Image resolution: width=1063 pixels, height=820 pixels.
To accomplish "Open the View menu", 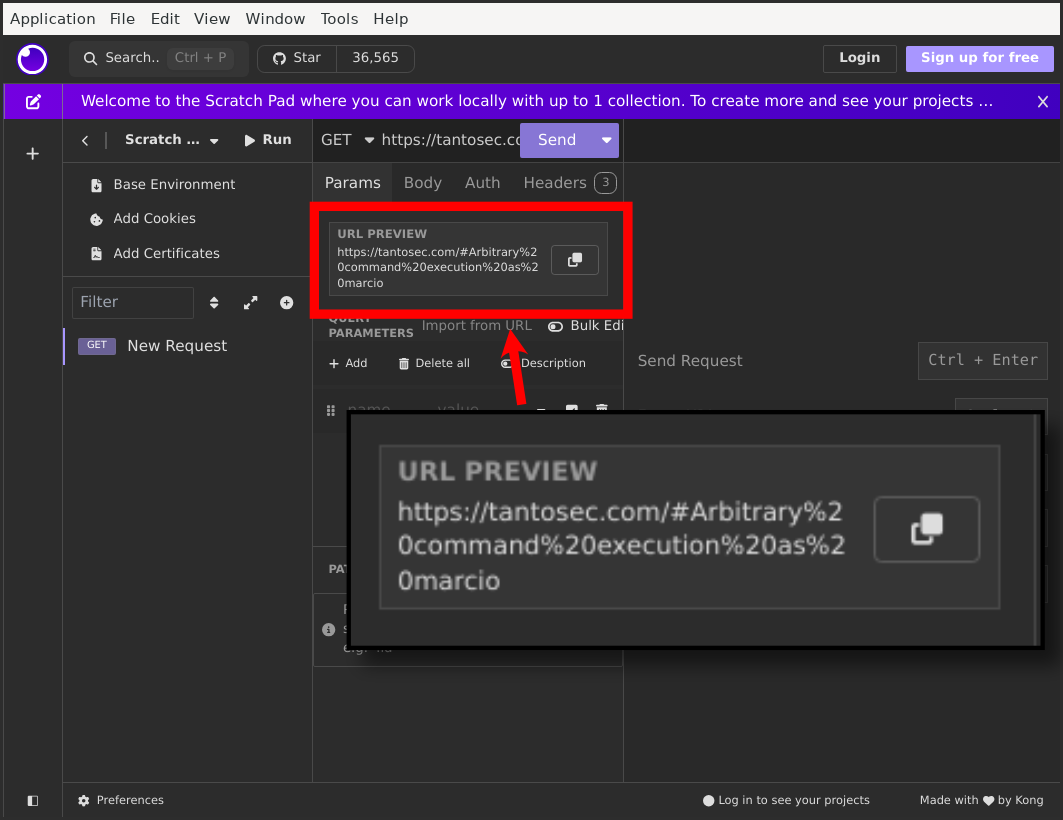I will tap(212, 19).
